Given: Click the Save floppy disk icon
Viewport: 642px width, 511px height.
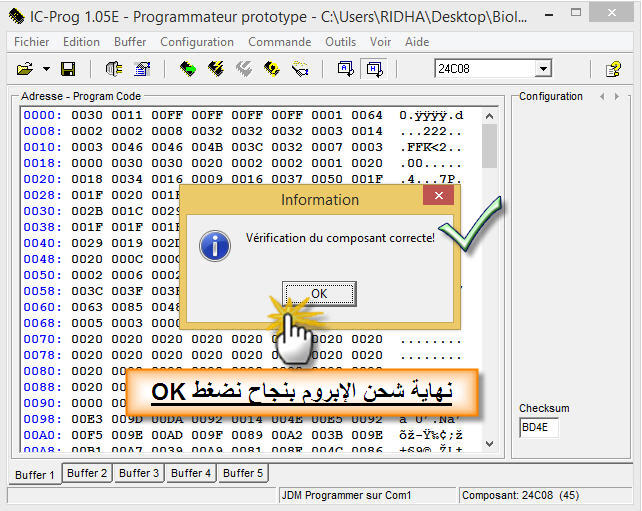Looking at the screenshot, I should pyautogui.click(x=68, y=69).
